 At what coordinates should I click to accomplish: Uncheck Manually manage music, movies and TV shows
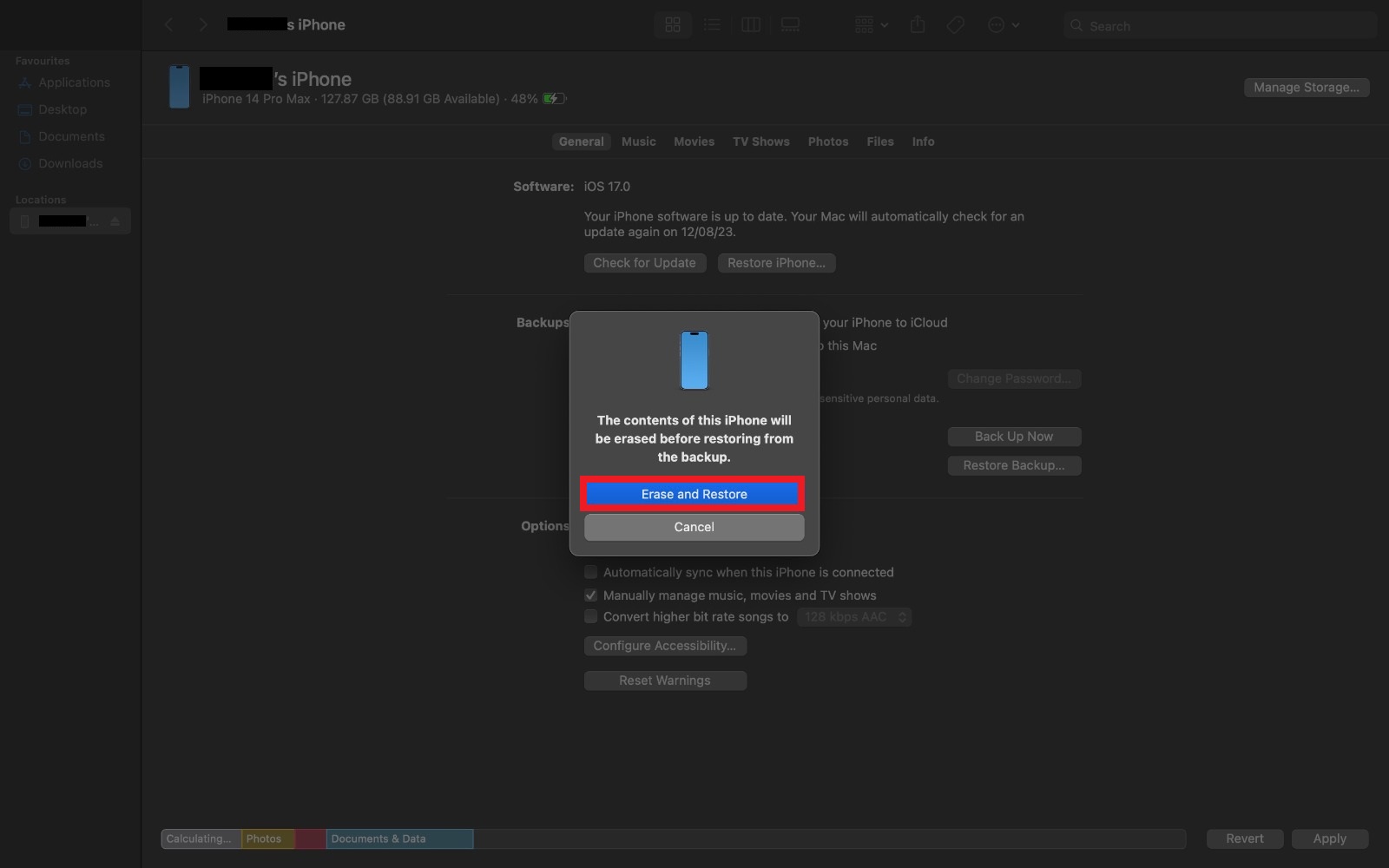tap(591, 595)
